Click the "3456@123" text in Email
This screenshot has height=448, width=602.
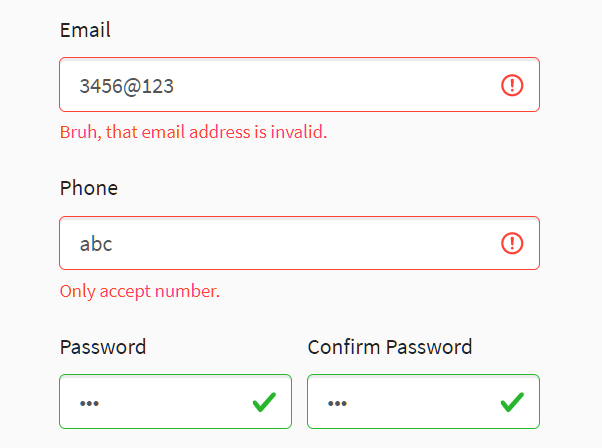127,86
